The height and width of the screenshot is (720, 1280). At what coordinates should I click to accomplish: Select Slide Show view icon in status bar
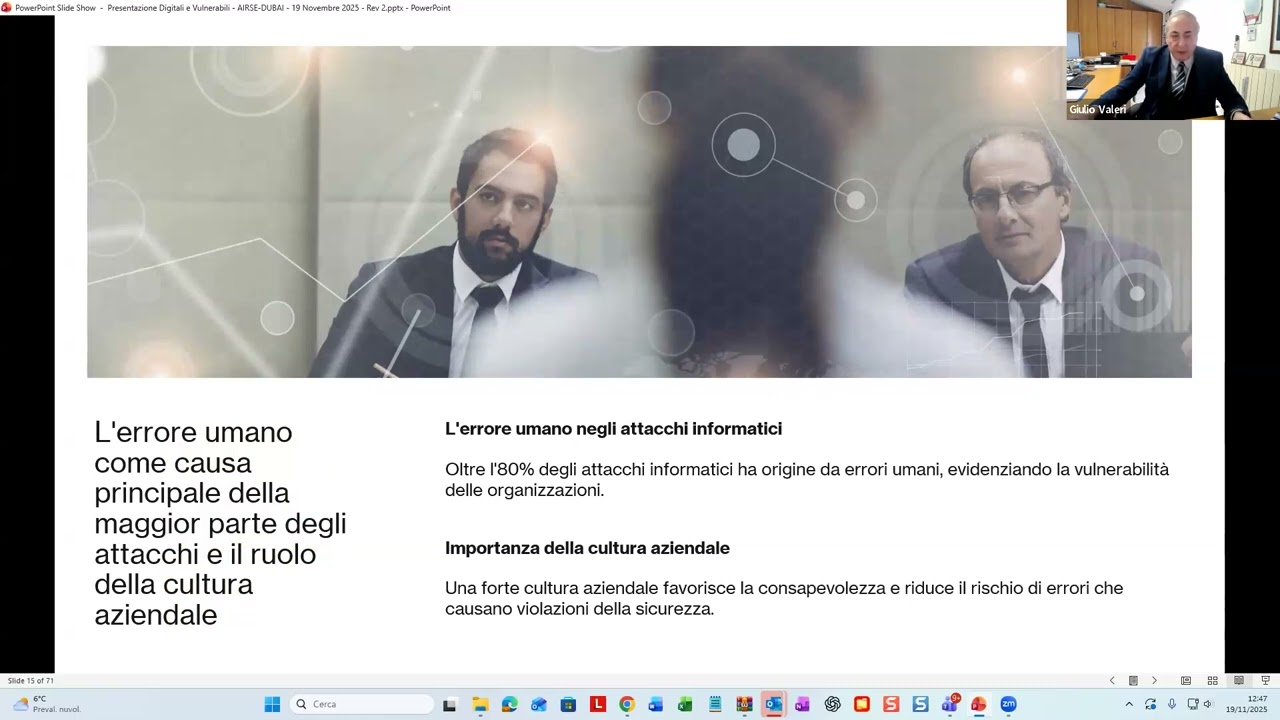[x=1265, y=681]
